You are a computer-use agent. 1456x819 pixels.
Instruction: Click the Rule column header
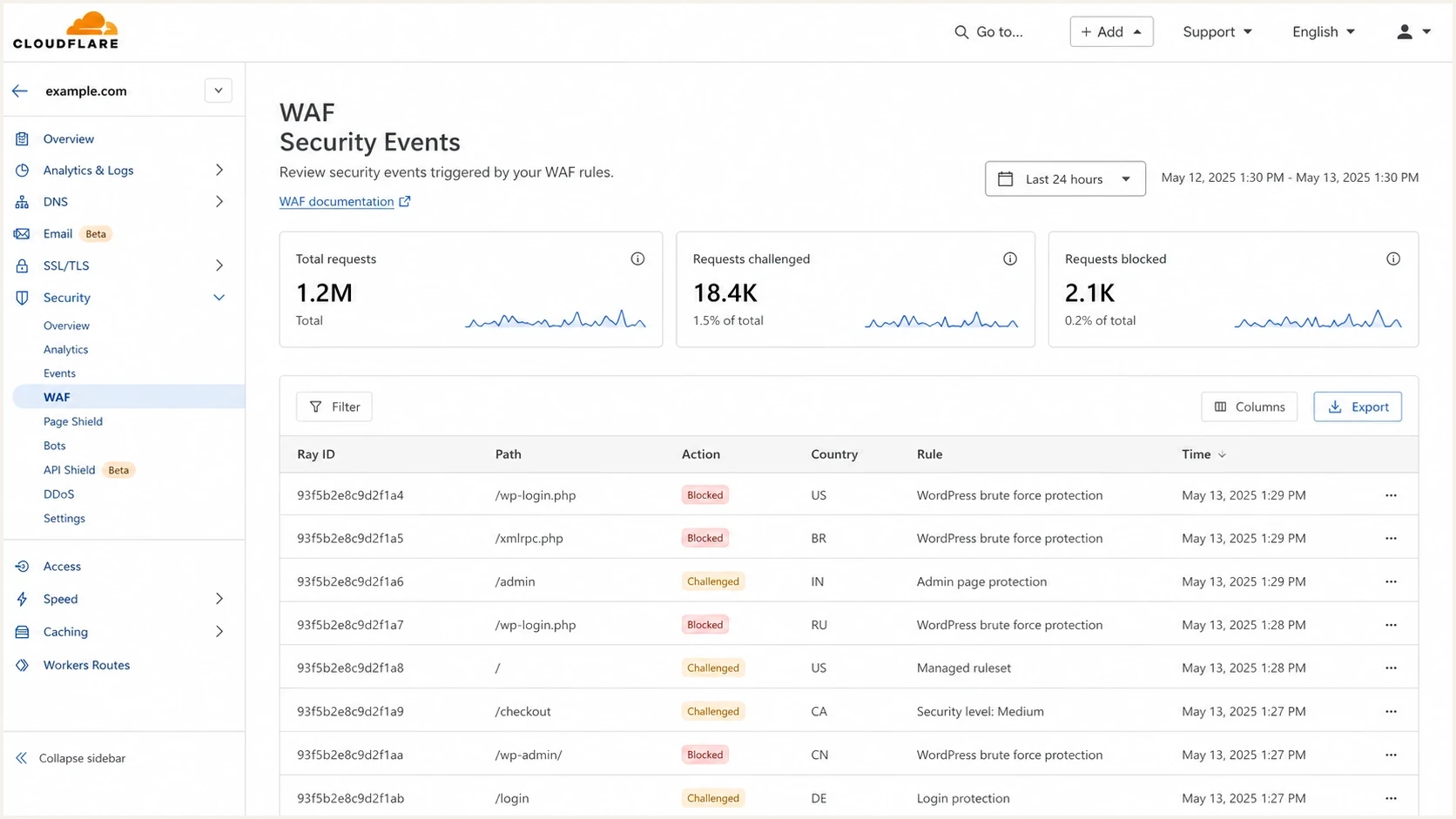(929, 454)
